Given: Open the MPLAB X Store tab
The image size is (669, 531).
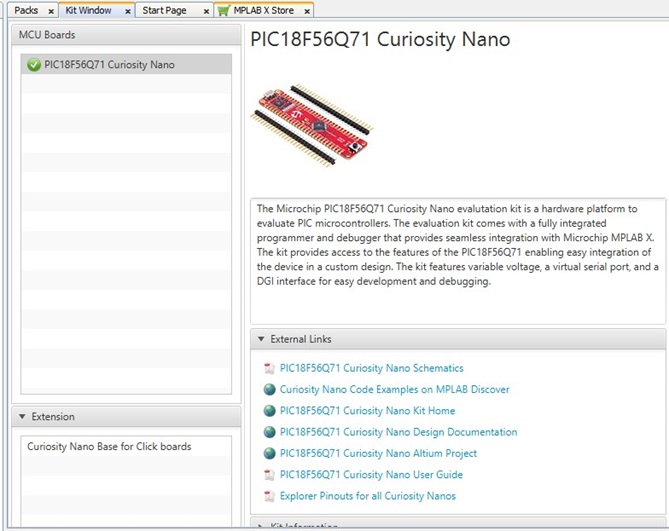Looking at the screenshot, I should pos(263,10).
